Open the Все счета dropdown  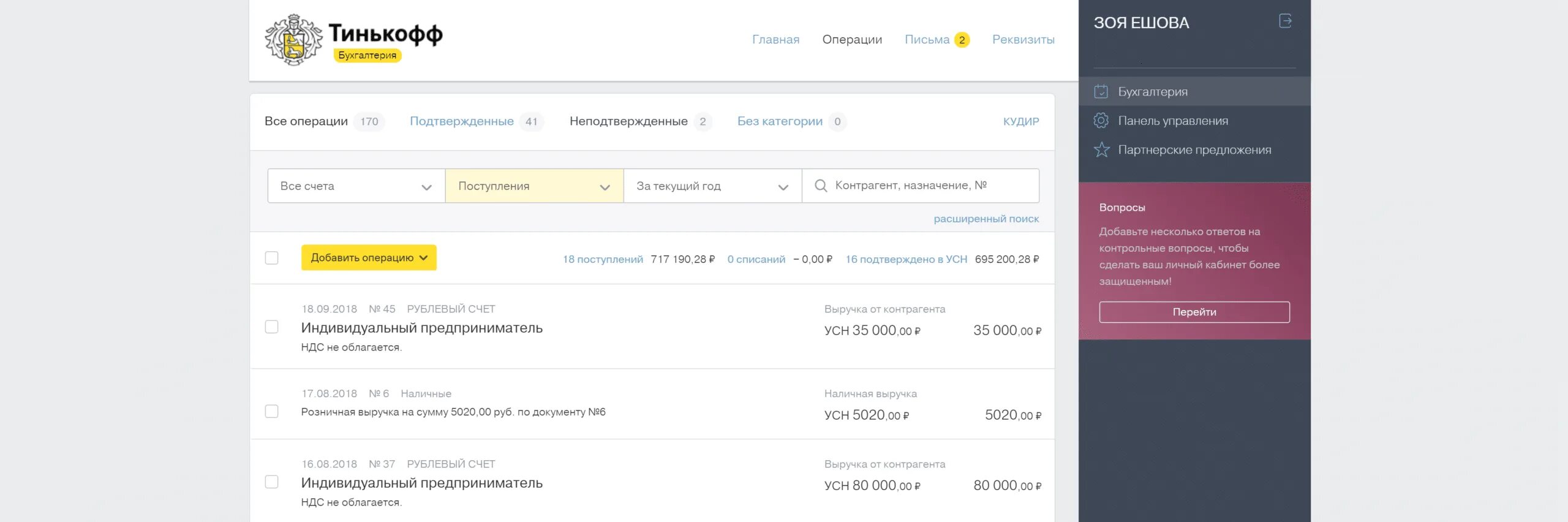click(x=356, y=186)
